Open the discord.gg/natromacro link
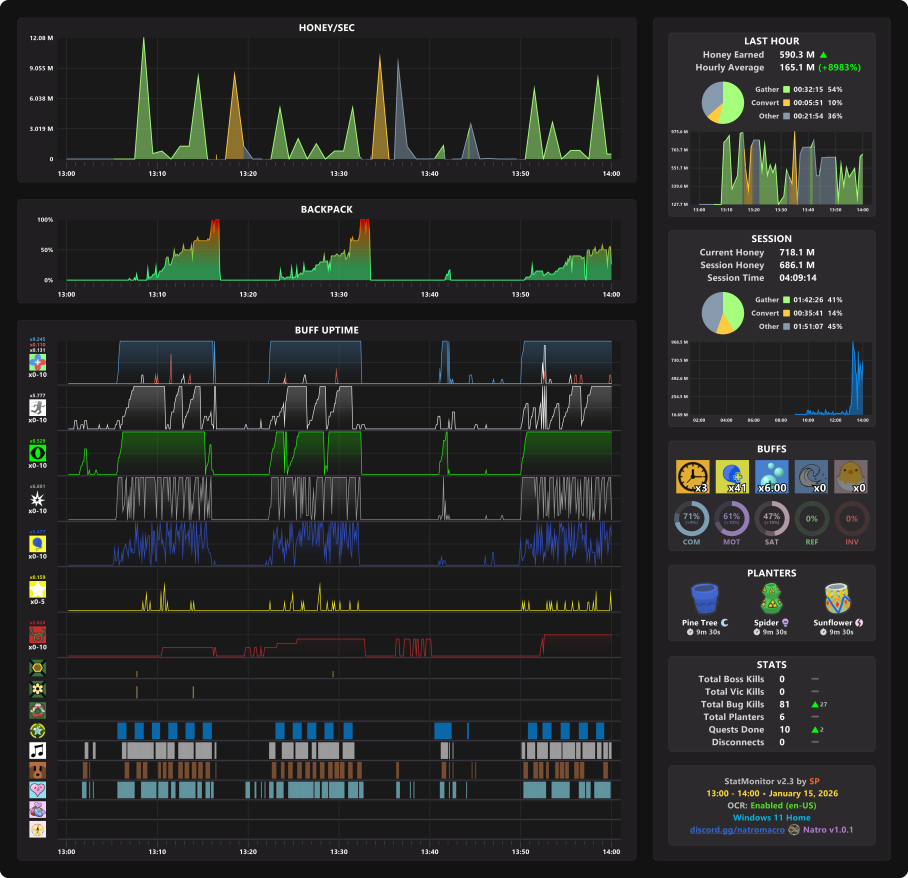 coord(737,829)
